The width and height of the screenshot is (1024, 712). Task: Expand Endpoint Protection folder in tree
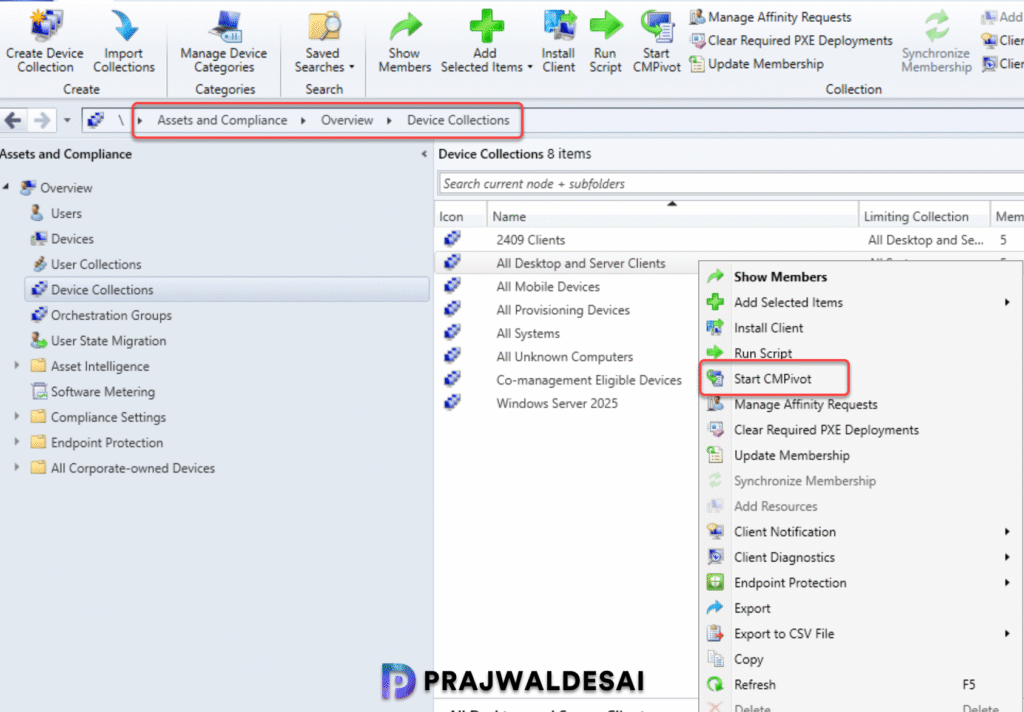(17, 442)
